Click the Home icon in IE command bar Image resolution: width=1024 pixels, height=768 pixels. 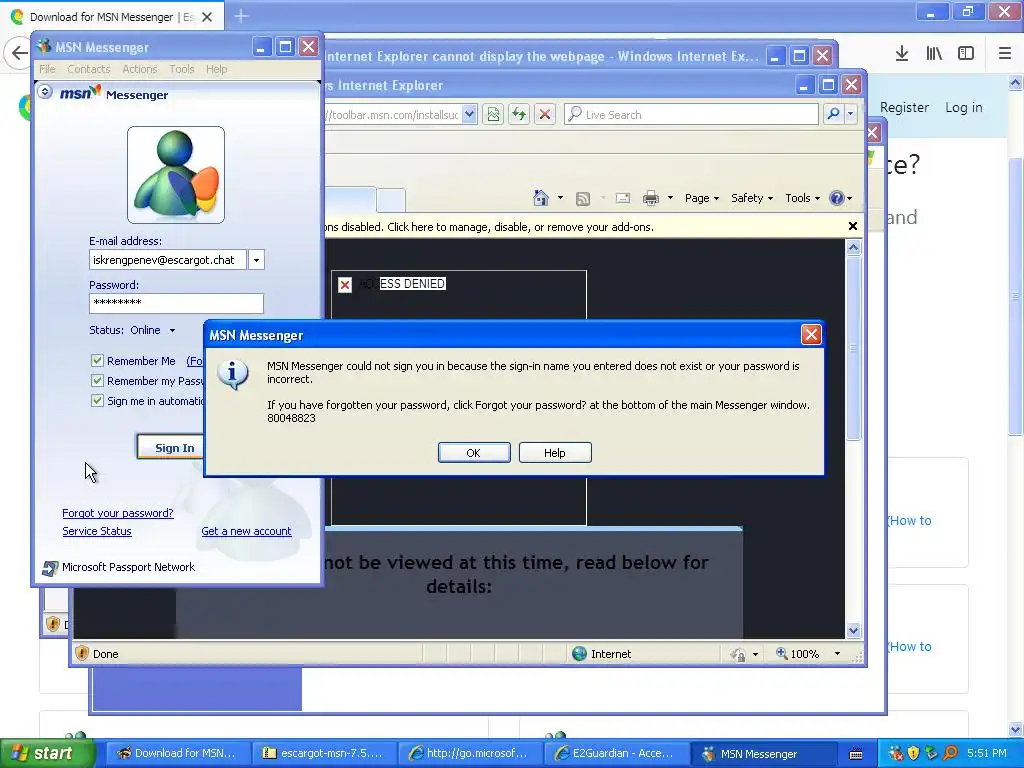point(541,198)
